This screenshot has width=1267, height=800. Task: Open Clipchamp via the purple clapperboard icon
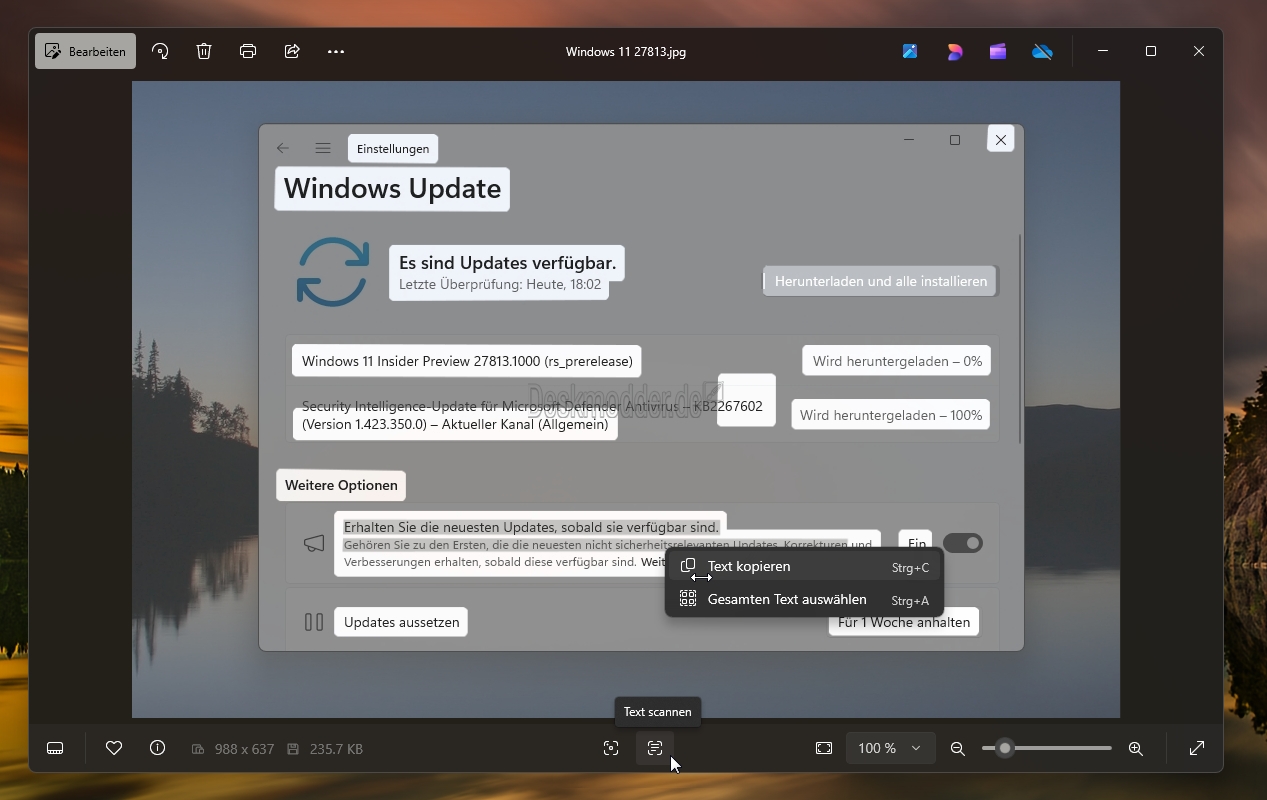coord(998,51)
